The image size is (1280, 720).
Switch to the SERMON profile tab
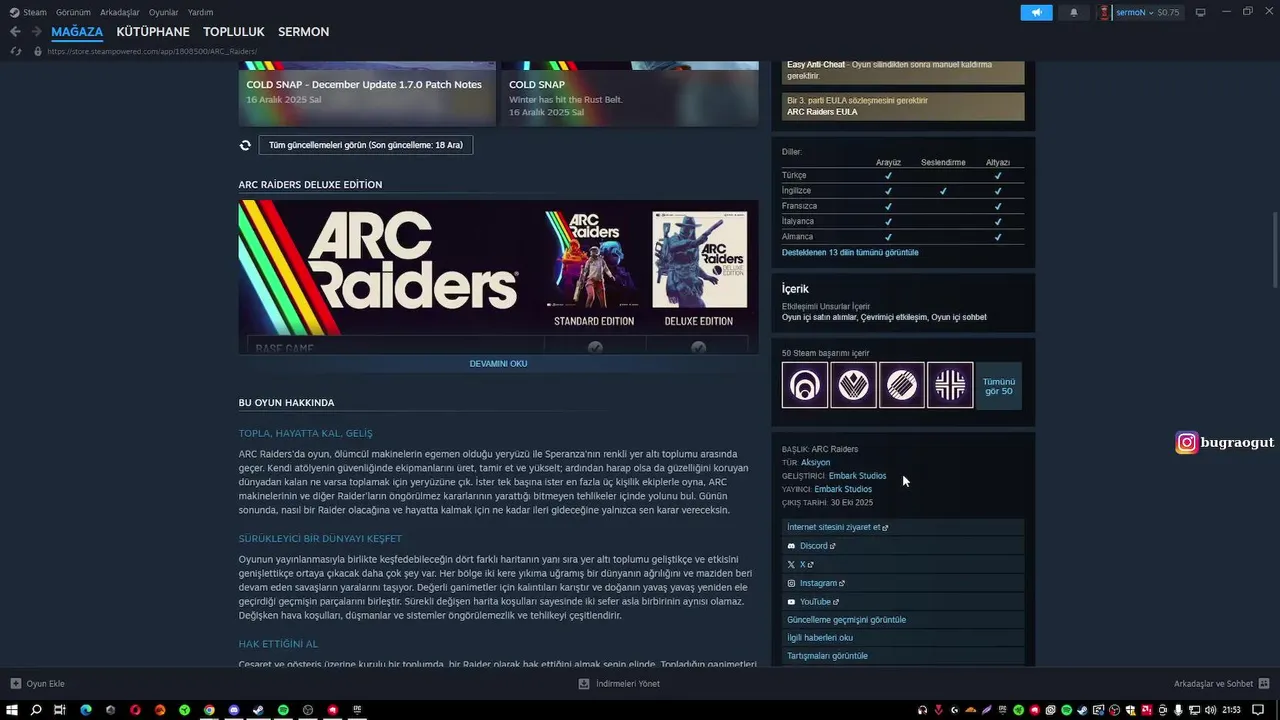pyautogui.click(x=303, y=32)
